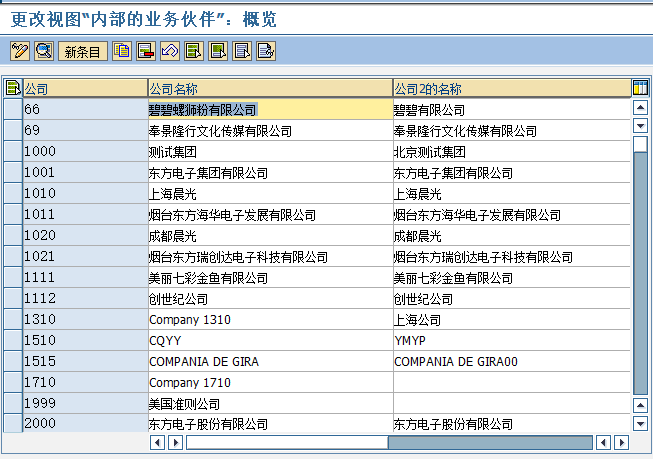Viewport: 653px width, 459px height.
Task: Click 美丽七彩金鱼有限公司 in the 公司名称 column
Action: (x=270, y=277)
